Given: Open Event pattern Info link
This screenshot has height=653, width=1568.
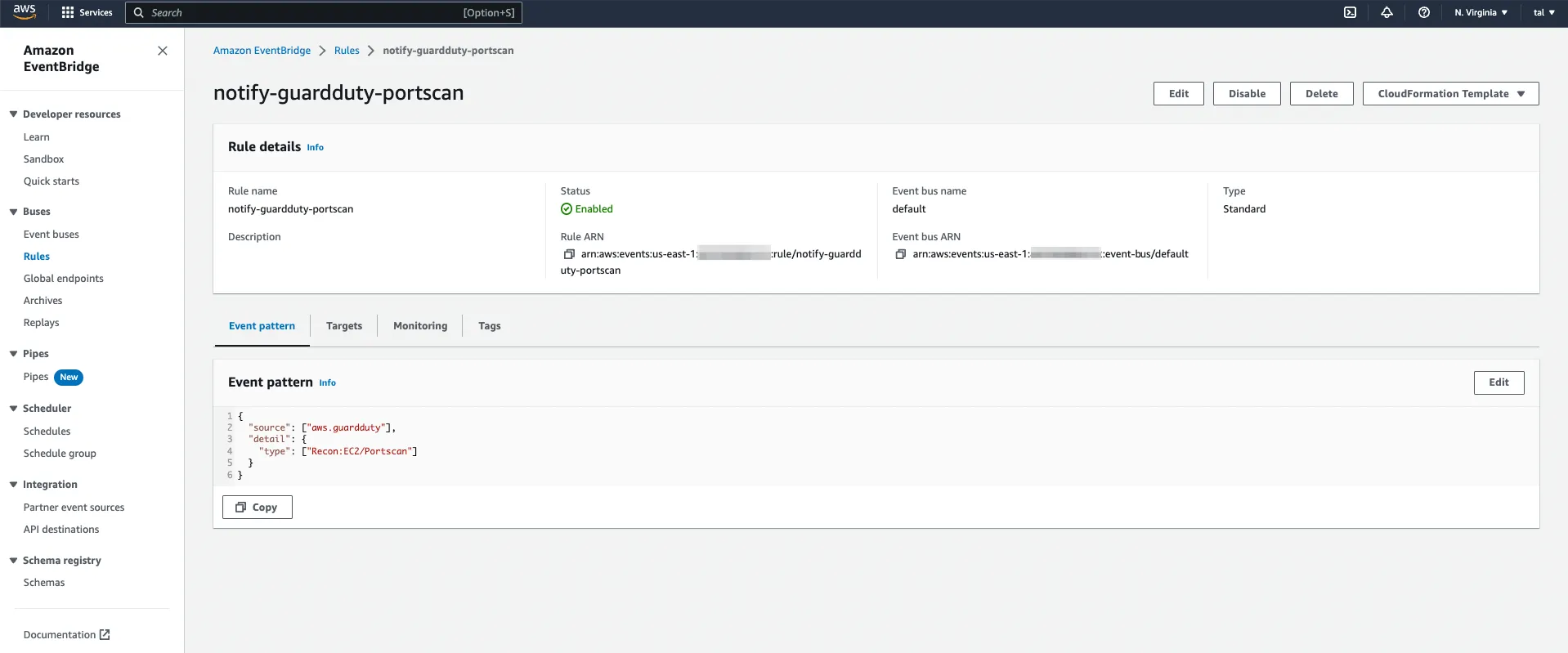Looking at the screenshot, I should point(327,383).
